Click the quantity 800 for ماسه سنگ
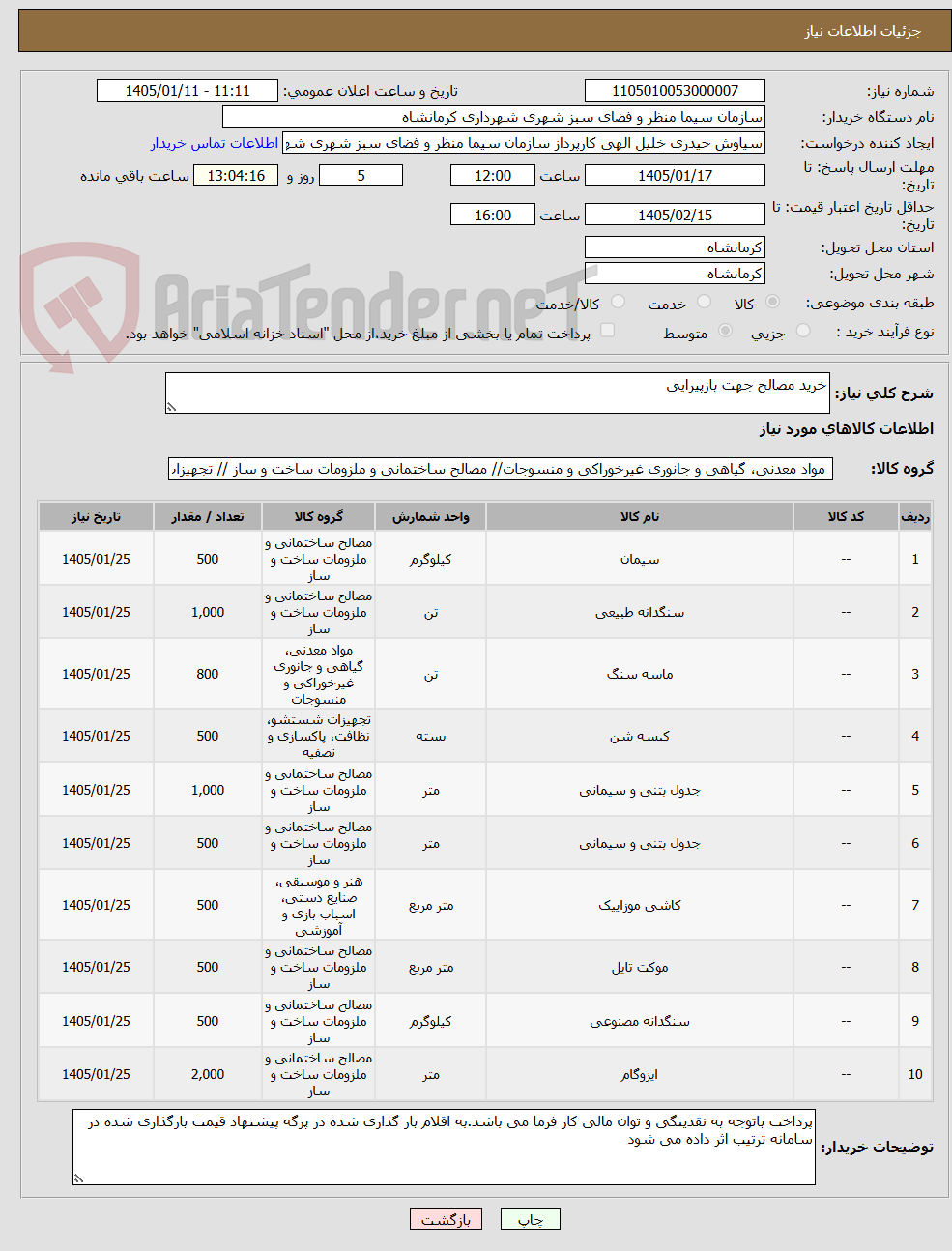 [208, 674]
